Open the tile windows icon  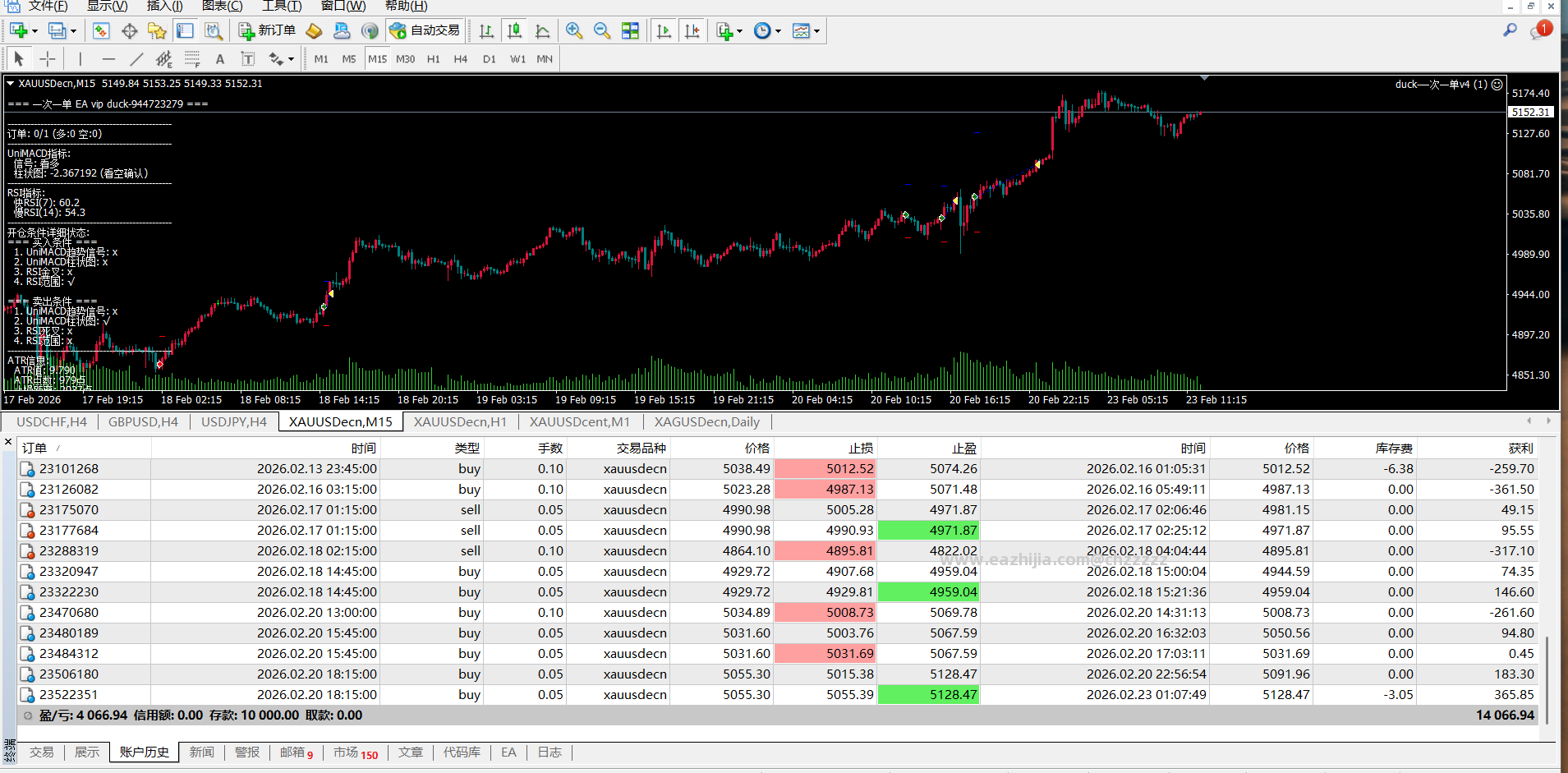[x=630, y=31]
